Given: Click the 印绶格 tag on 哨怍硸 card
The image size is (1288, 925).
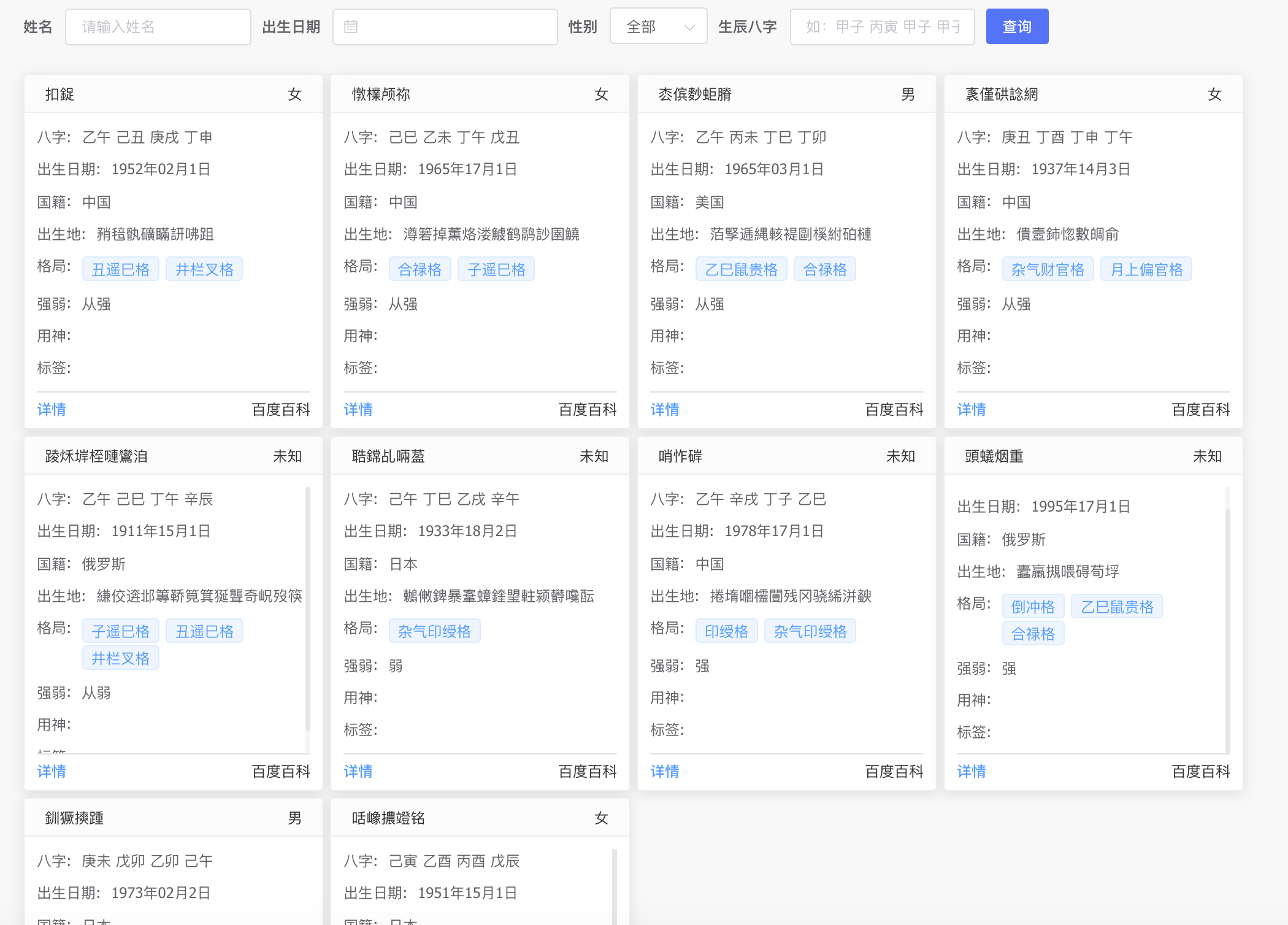Looking at the screenshot, I should coord(726,631).
